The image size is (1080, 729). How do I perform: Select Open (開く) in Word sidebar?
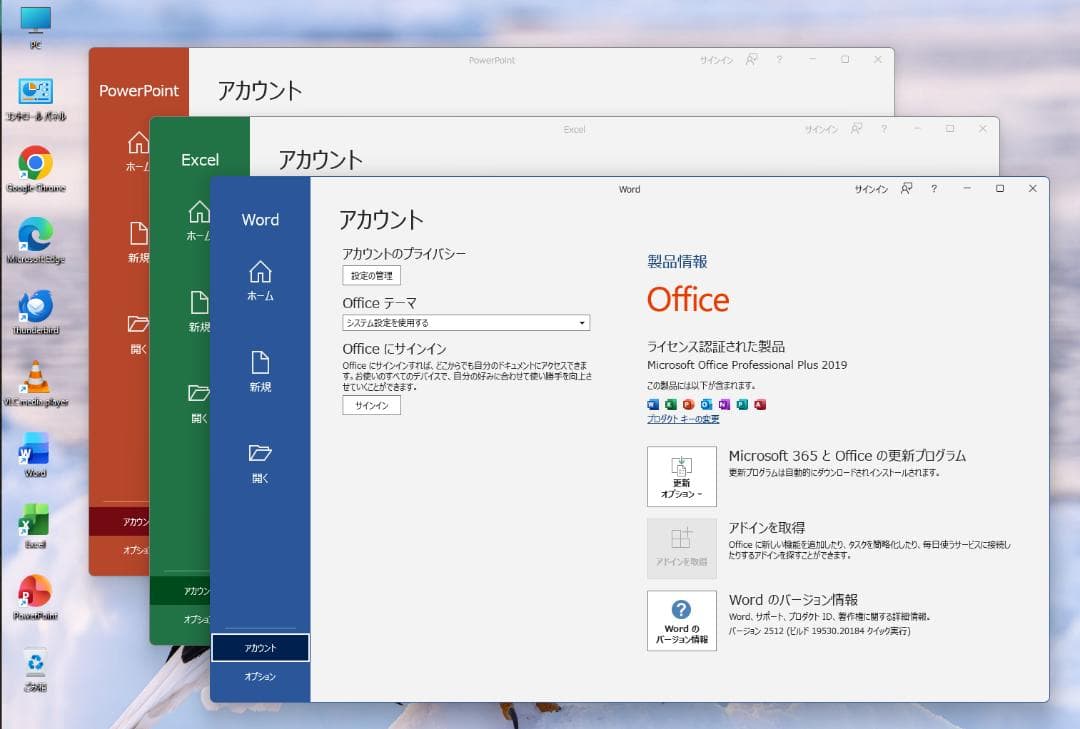(260, 463)
